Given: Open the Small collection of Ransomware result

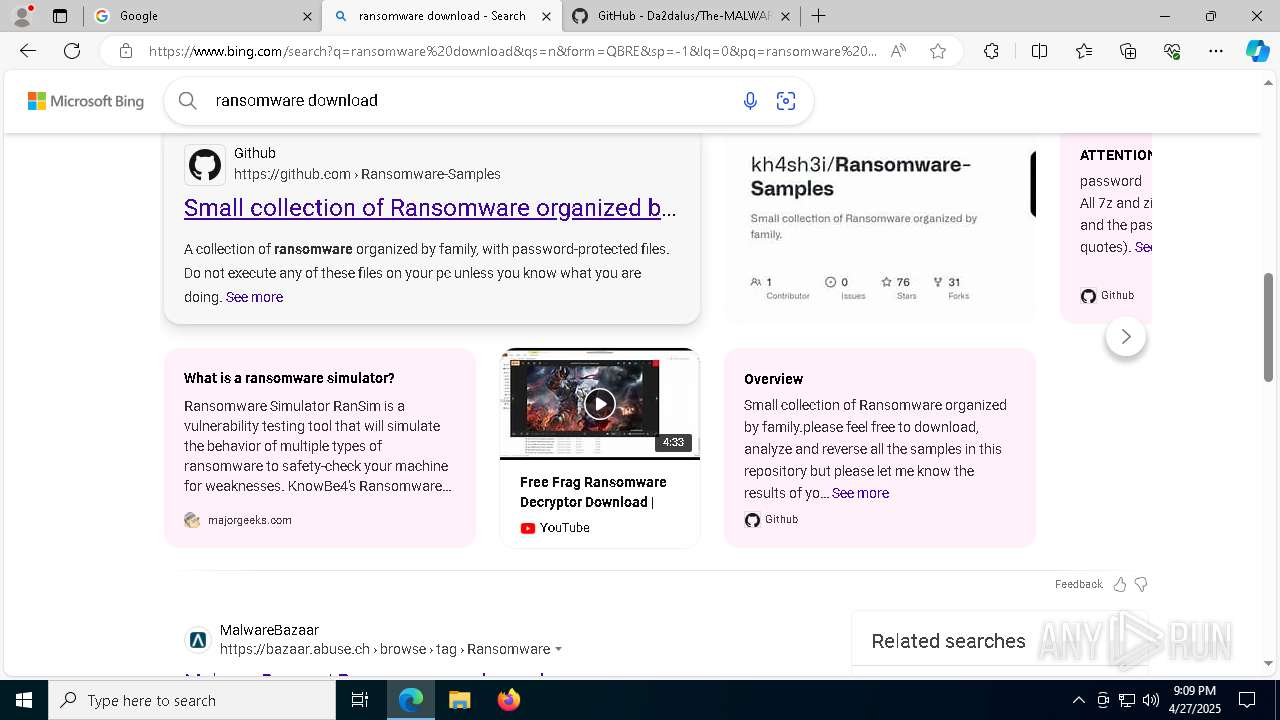Looking at the screenshot, I should point(430,208).
